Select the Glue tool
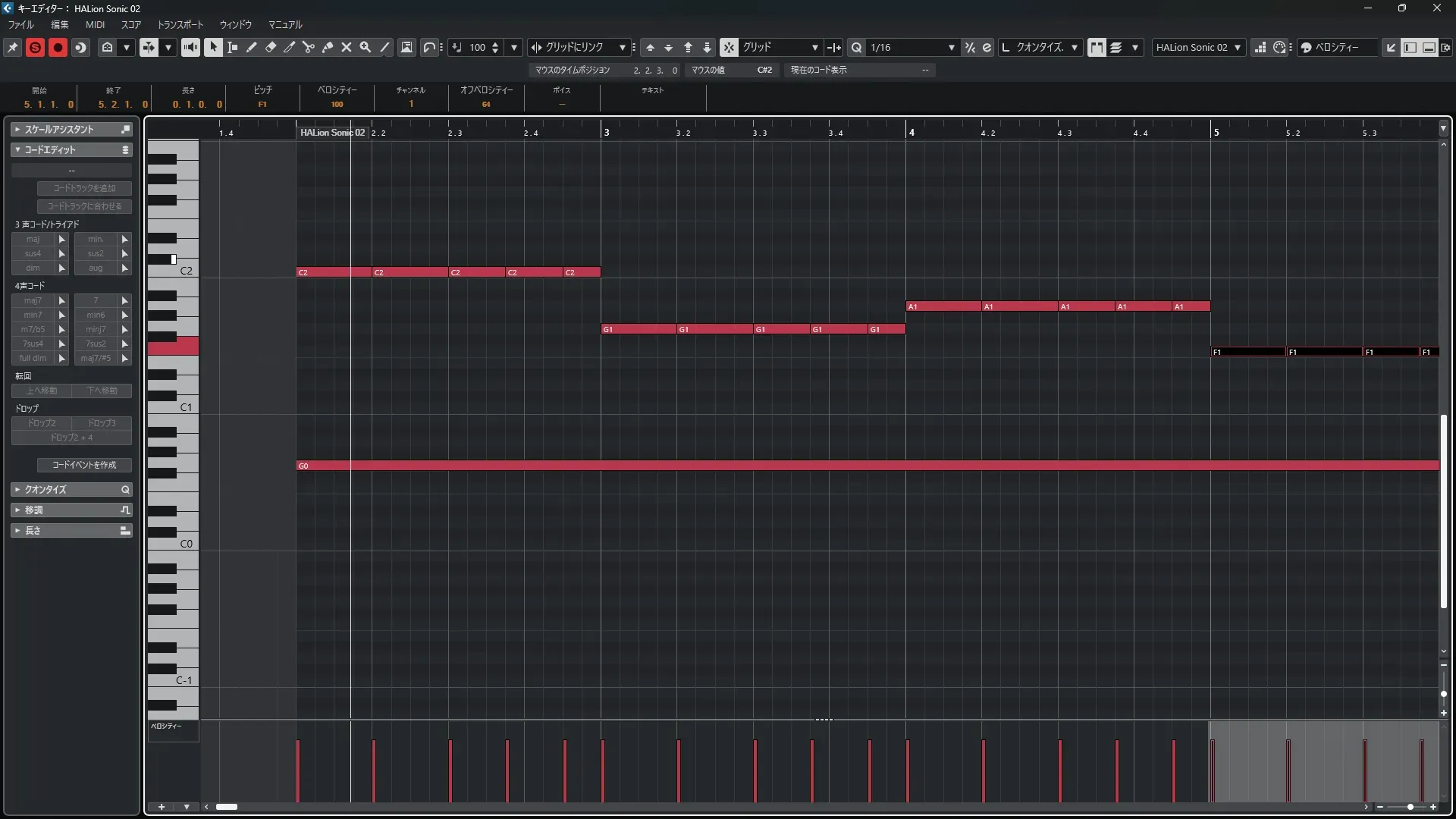This screenshot has height=819, width=1456. [328, 47]
